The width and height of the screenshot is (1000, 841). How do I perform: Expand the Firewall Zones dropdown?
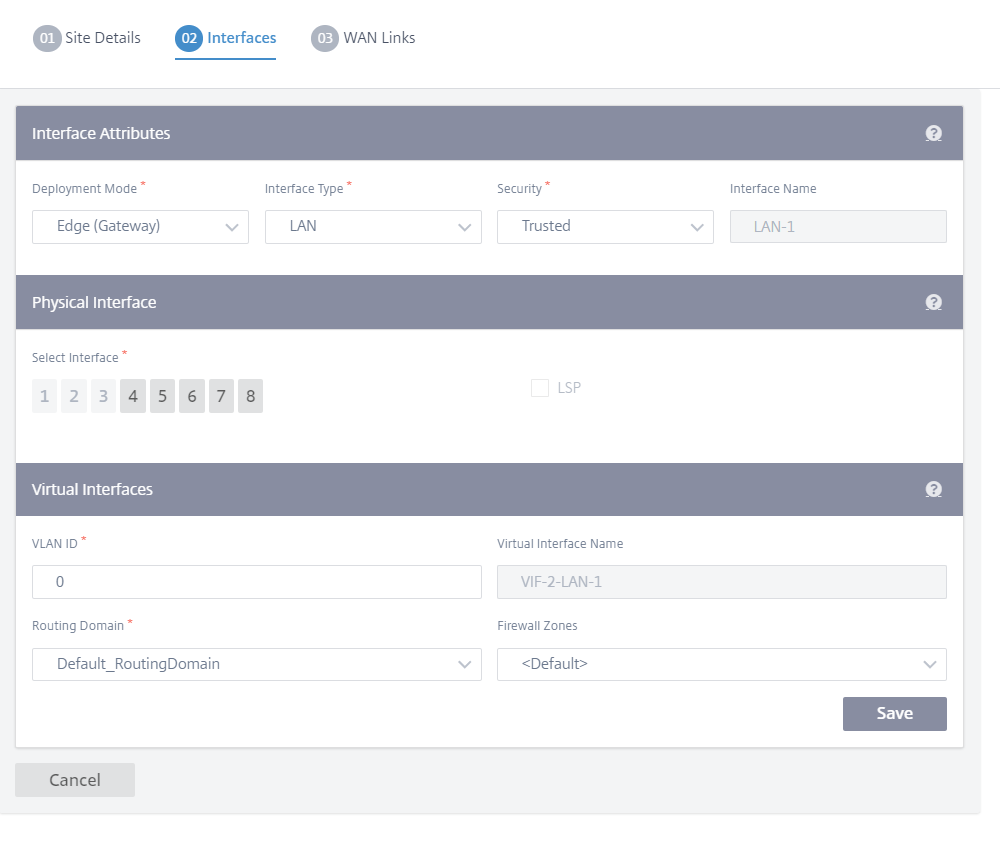(x=722, y=664)
